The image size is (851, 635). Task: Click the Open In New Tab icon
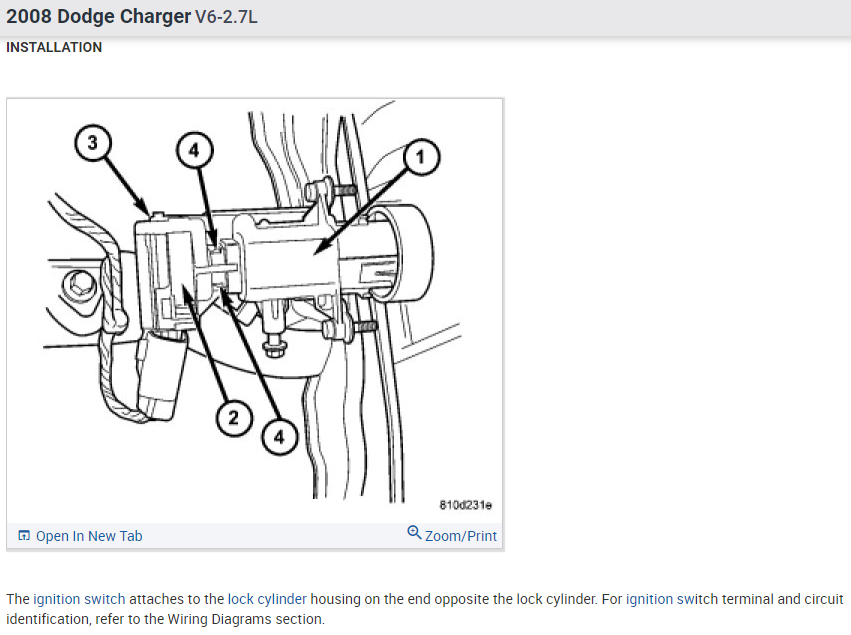point(24,536)
